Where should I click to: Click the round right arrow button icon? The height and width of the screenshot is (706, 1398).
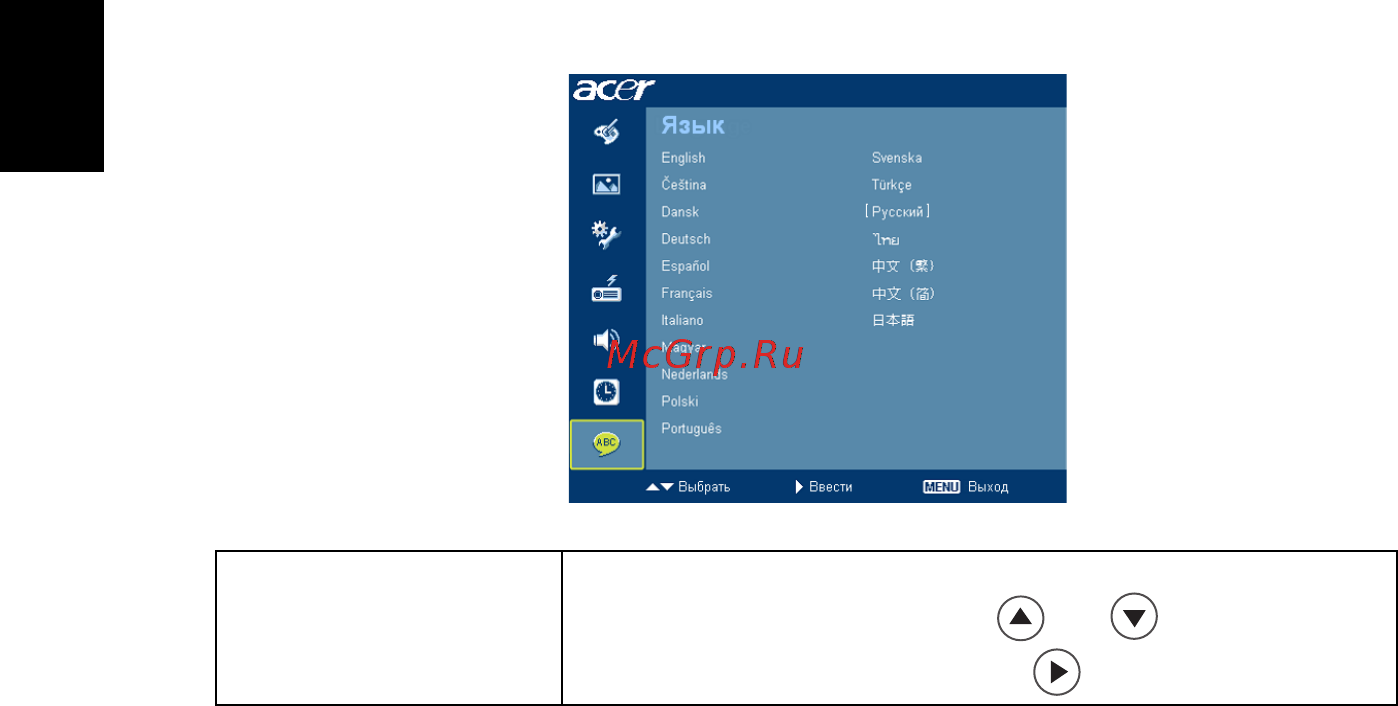[1058, 671]
